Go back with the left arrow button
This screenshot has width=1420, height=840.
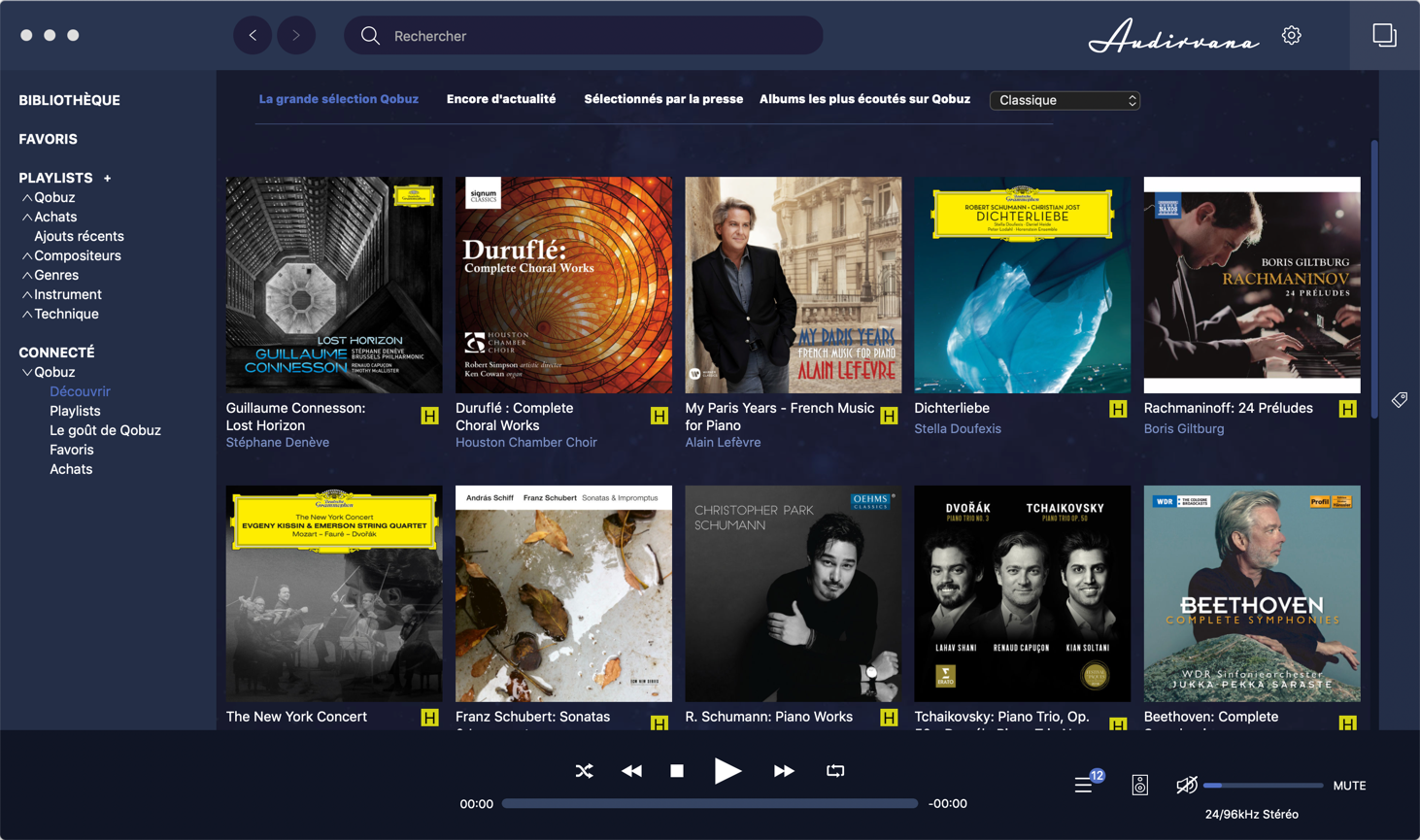click(253, 36)
